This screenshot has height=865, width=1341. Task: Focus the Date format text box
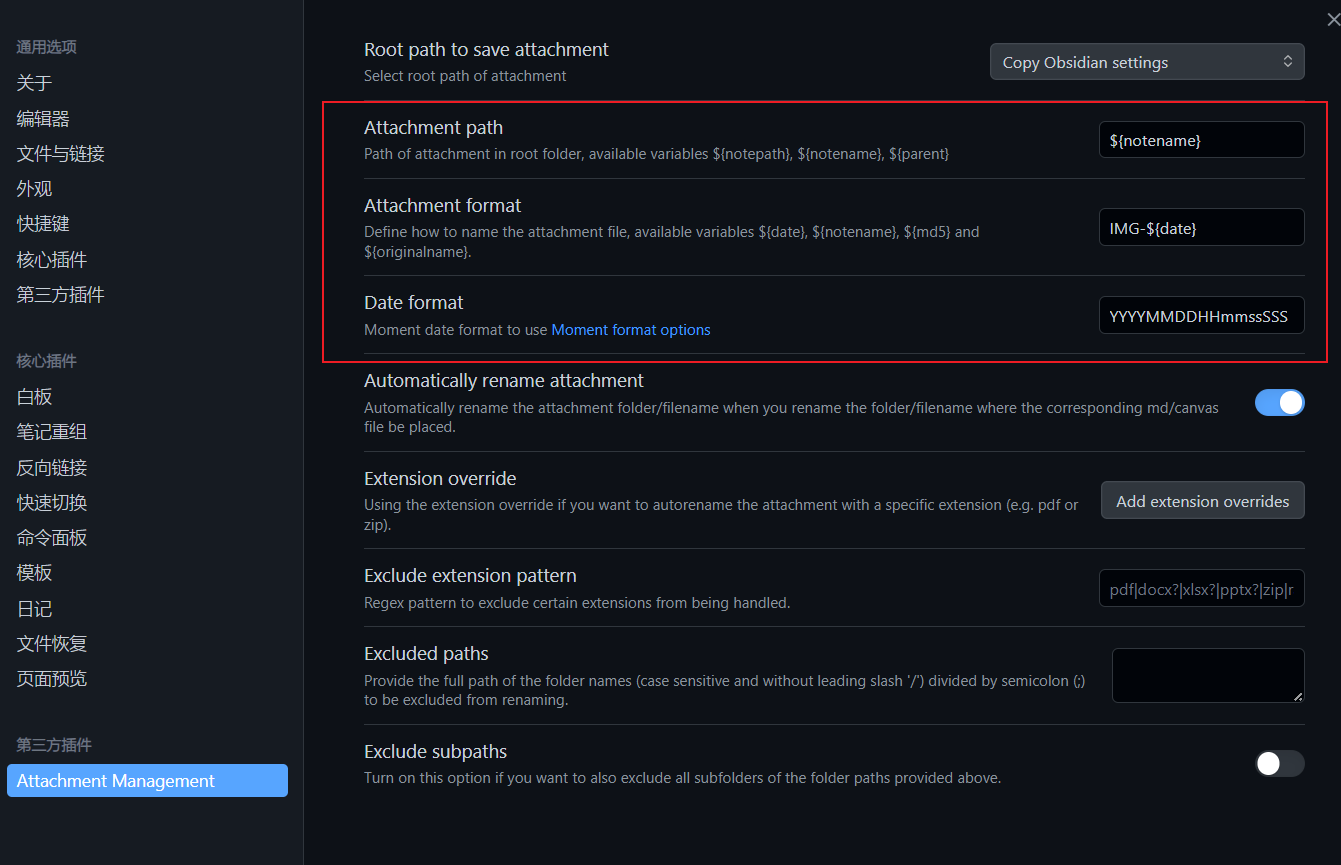click(1201, 315)
